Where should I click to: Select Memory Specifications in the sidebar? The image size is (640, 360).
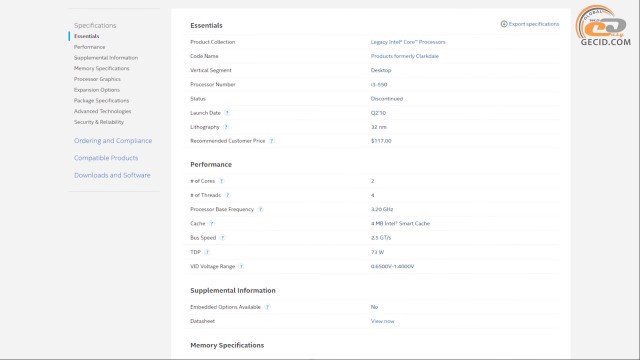tap(102, 69)
